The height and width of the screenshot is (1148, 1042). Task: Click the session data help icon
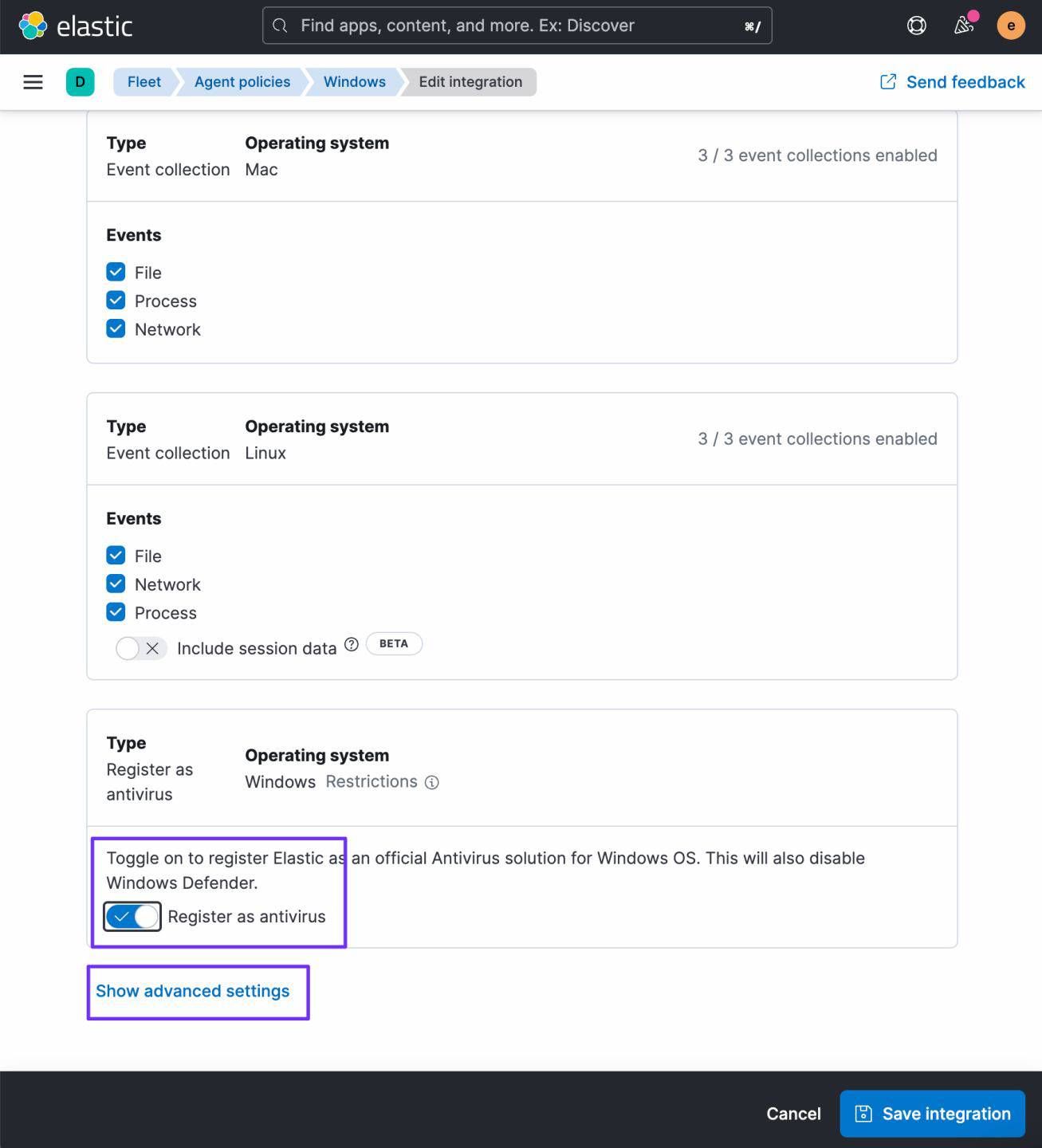[351, 645]
